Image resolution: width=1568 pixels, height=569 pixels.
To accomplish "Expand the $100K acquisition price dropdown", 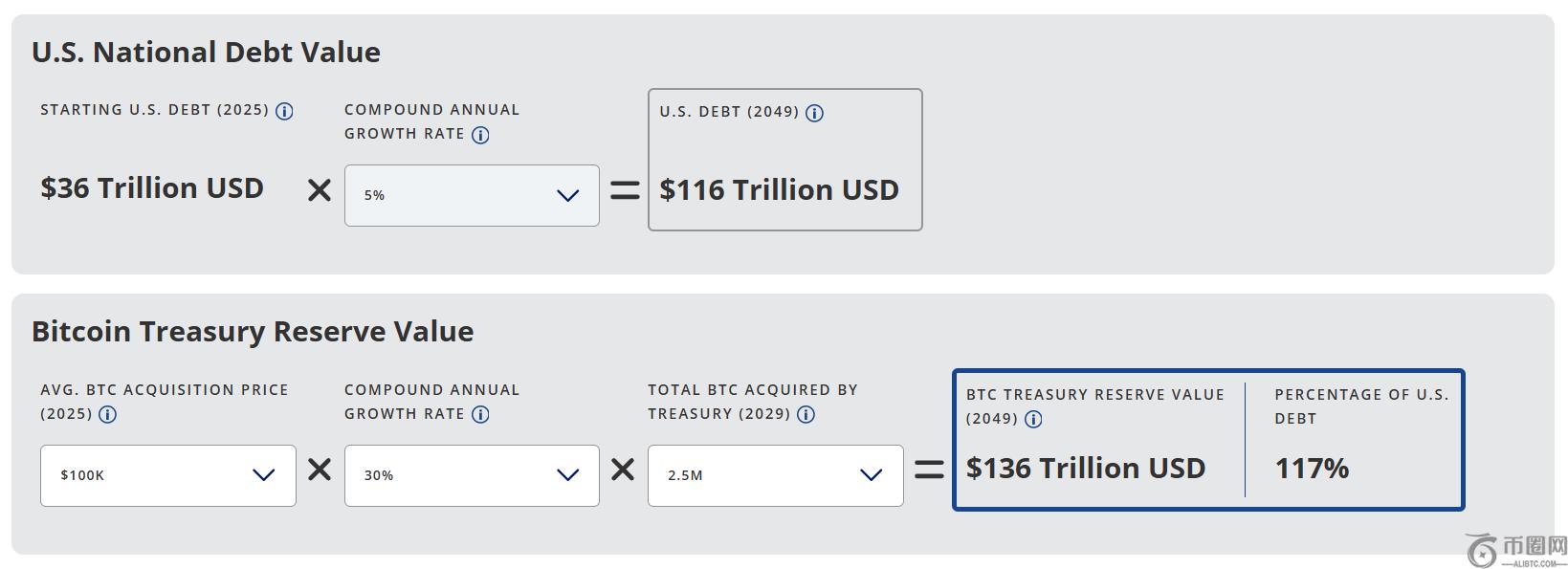I will pyautogui.click(x=167, y=475).
